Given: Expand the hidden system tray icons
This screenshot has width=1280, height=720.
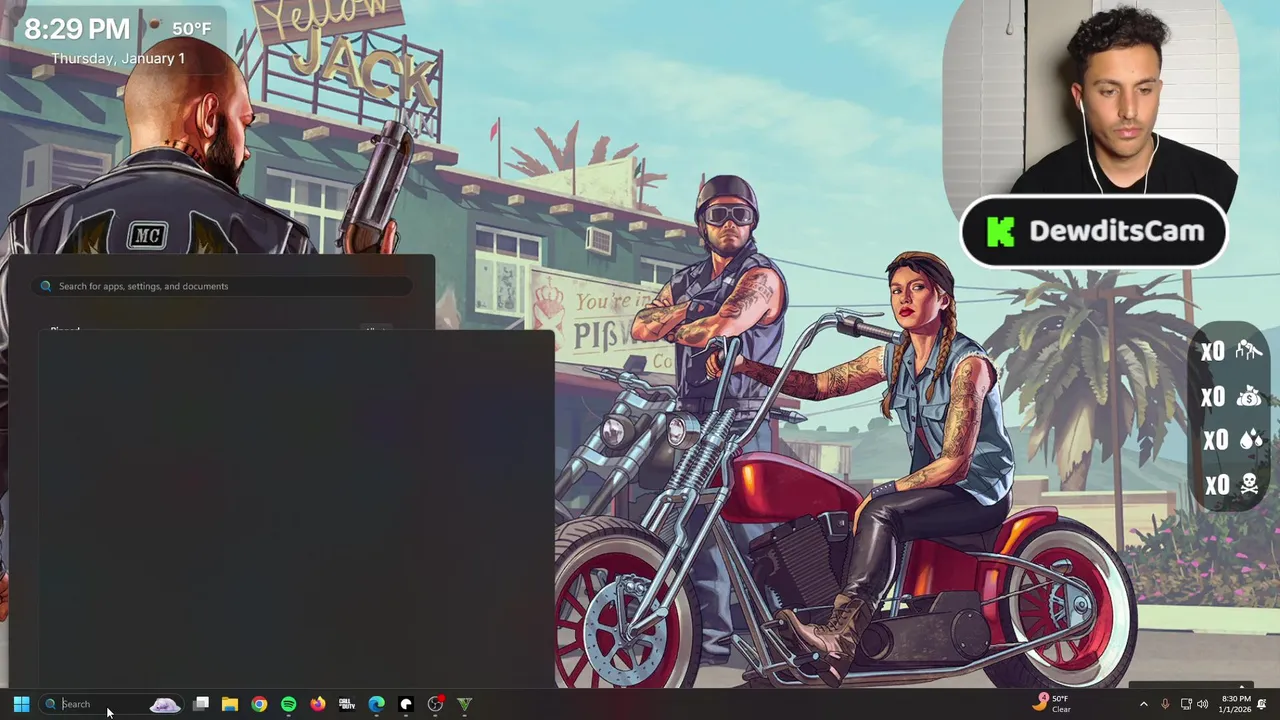Looking at the screenshot, I should pyautogui.click(x=1144, y=704).
